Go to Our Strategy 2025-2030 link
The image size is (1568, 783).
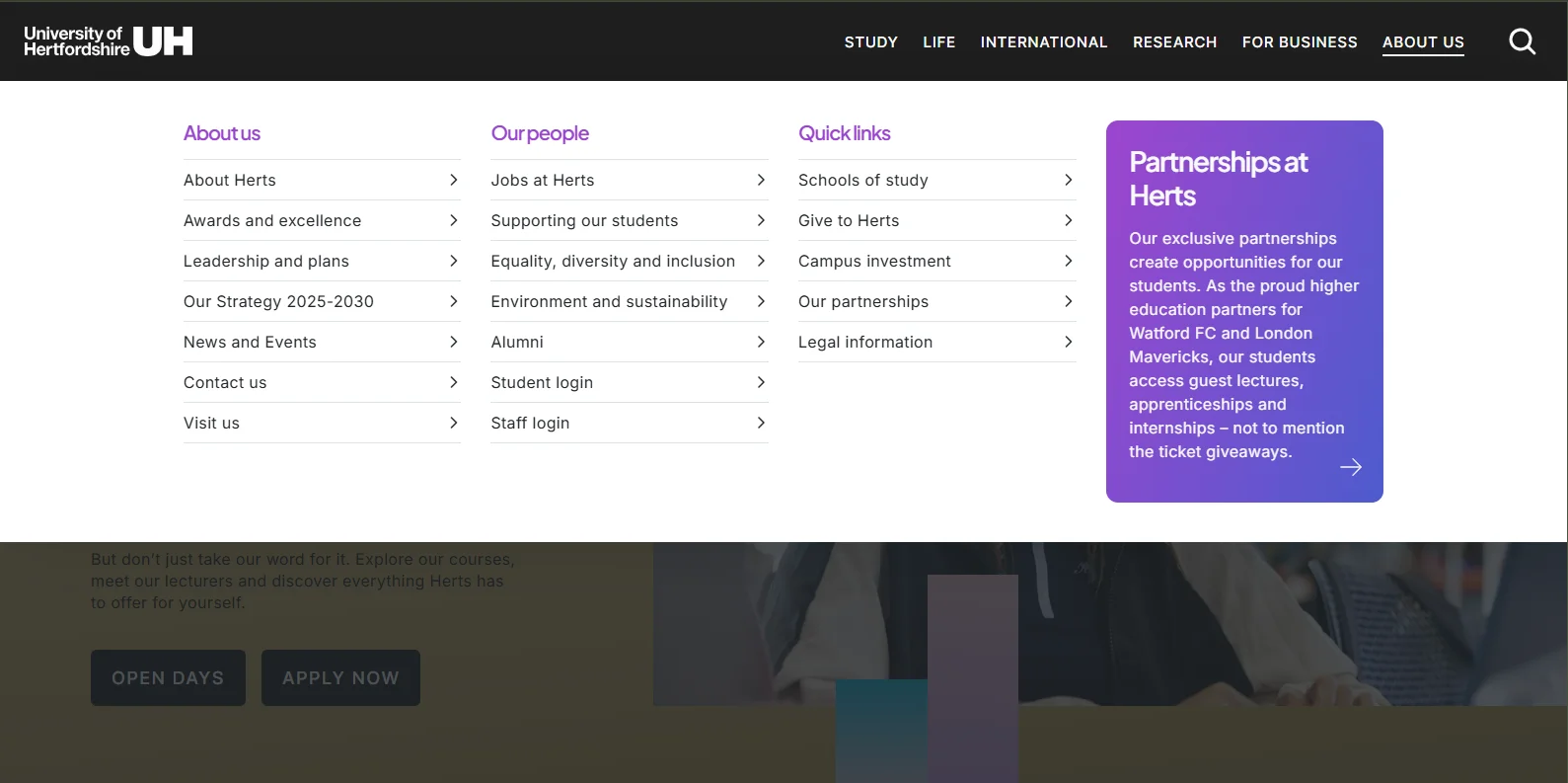(x=322, y=301)
